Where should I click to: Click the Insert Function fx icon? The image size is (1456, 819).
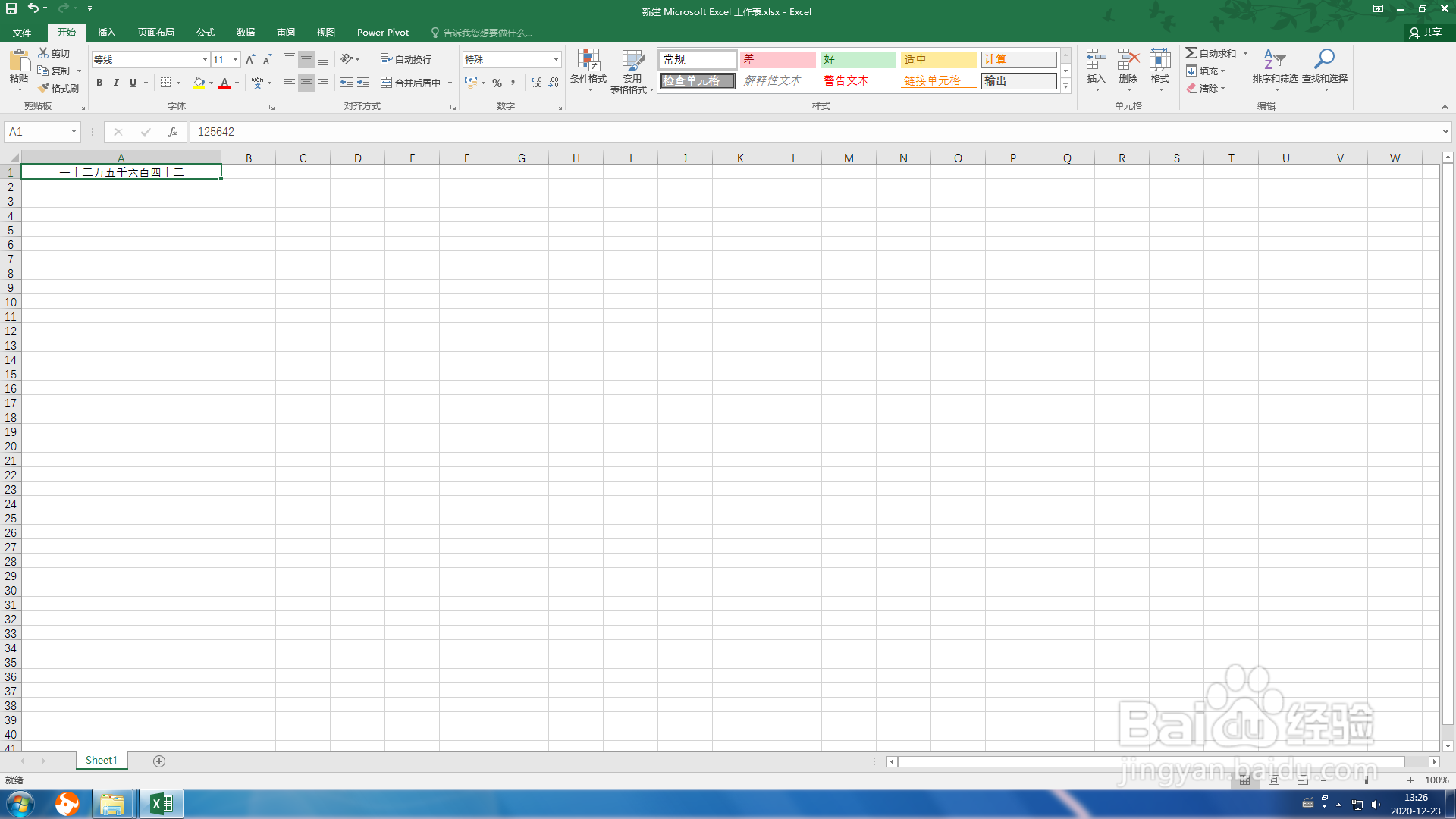coord(173,132)
